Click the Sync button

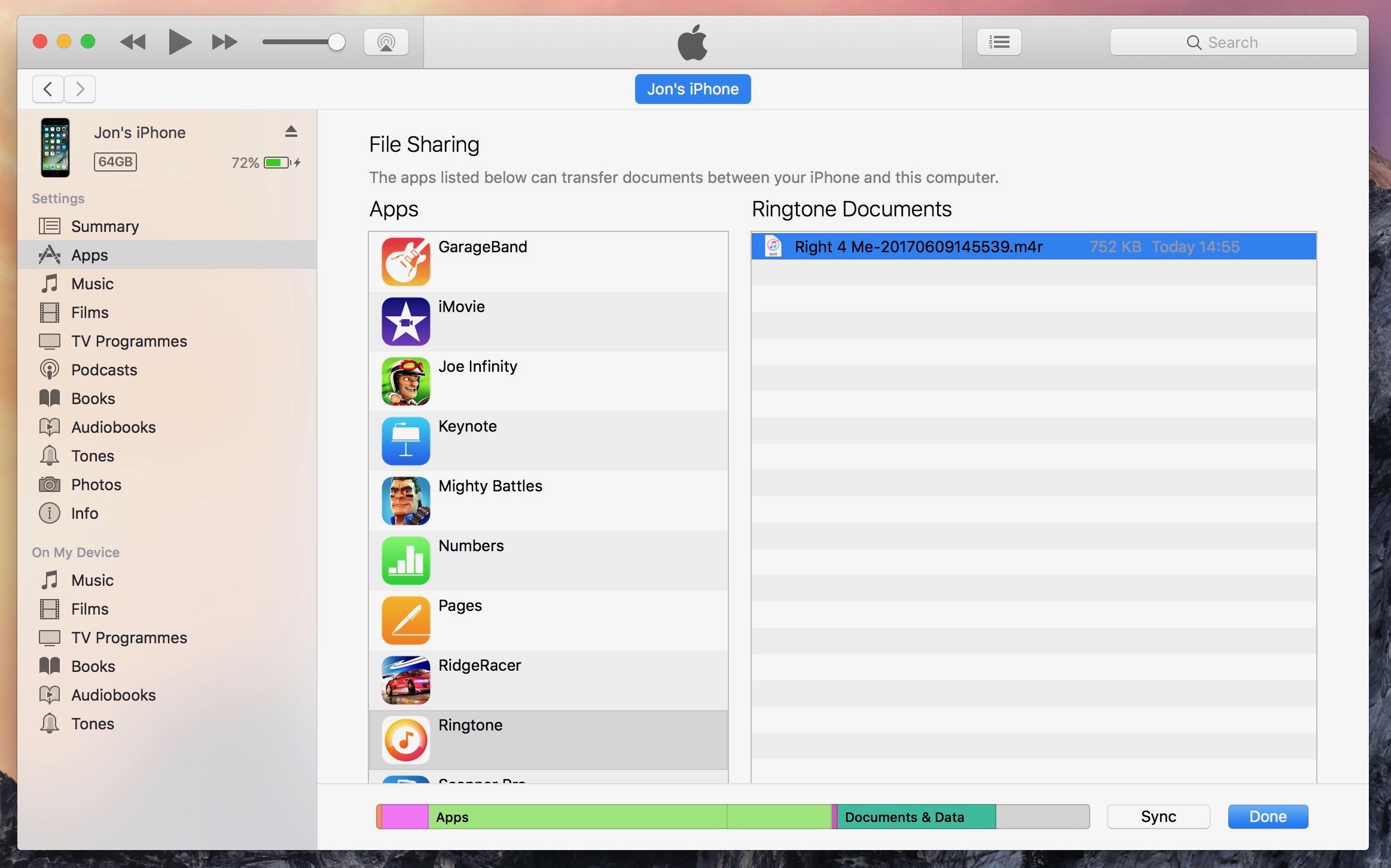1158,817
